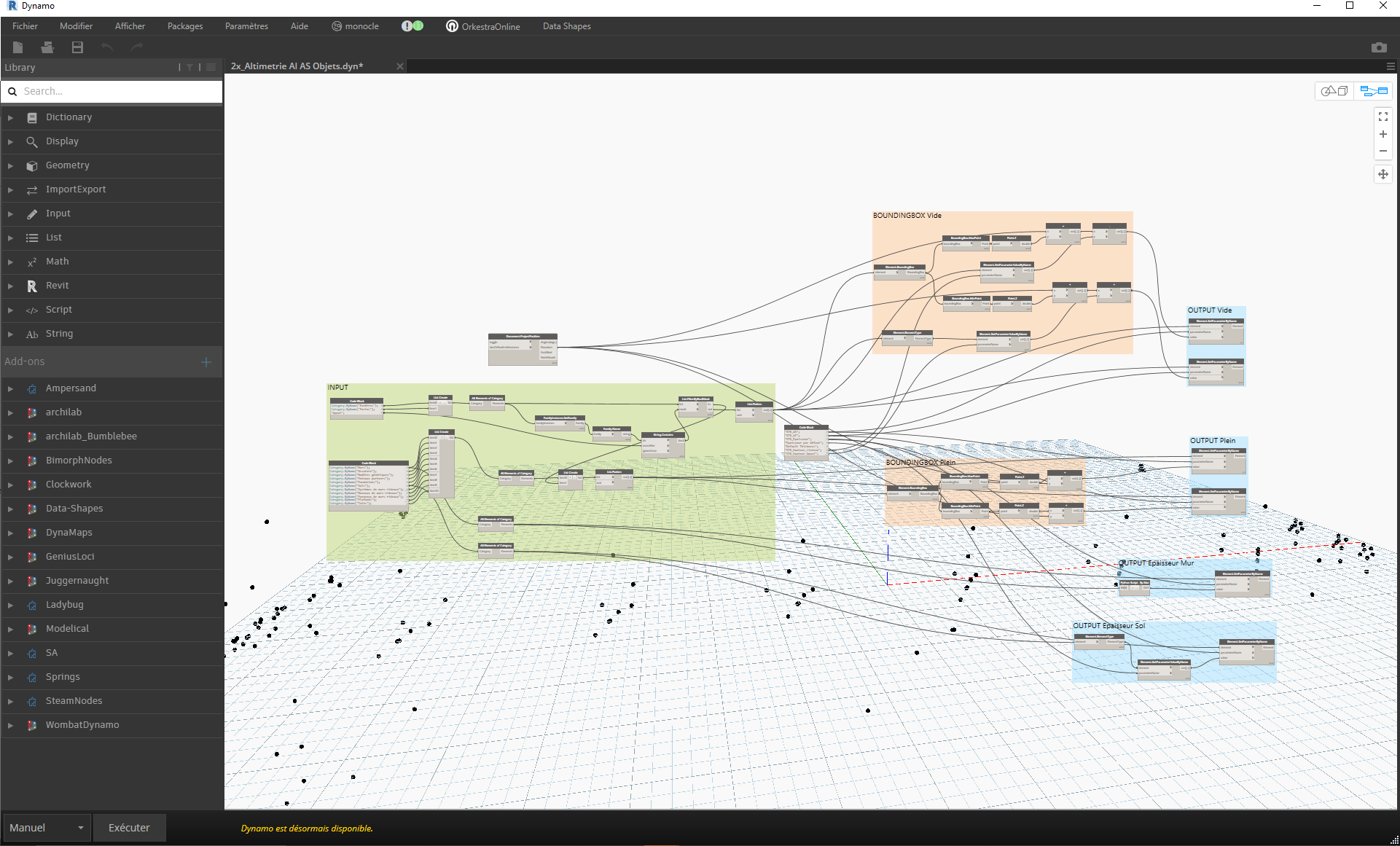The image size is (1400, 846).
Task: Add a package via Add-ons plus
Action: tap(206, 361)
